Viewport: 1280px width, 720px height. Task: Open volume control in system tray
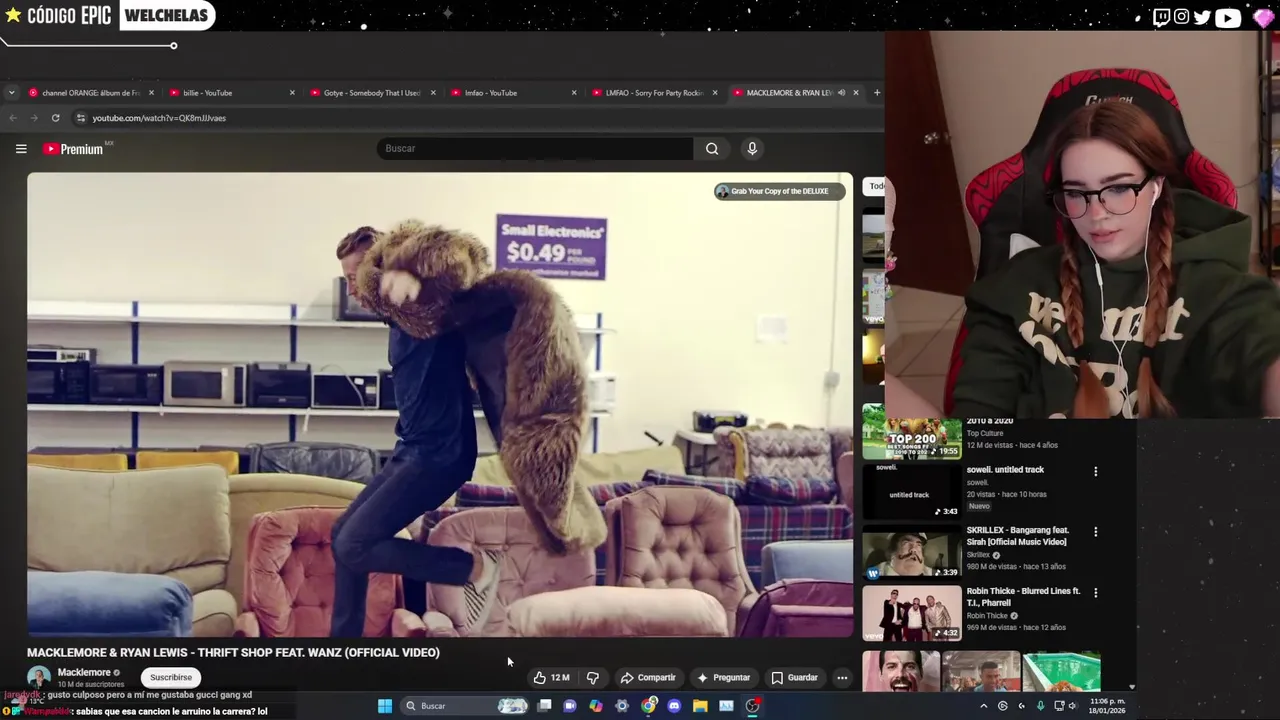coord(1072,706)
